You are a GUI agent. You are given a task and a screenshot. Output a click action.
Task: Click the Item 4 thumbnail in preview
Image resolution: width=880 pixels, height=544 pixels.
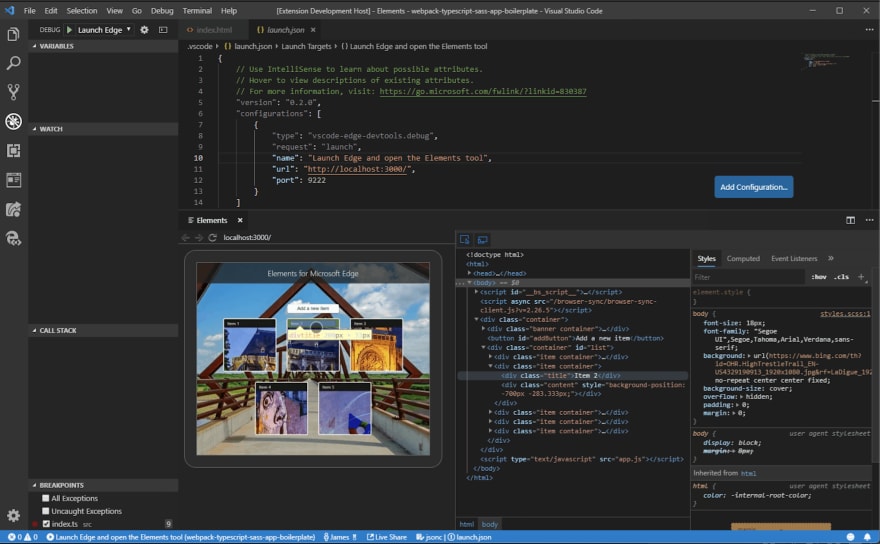[281, 409]
